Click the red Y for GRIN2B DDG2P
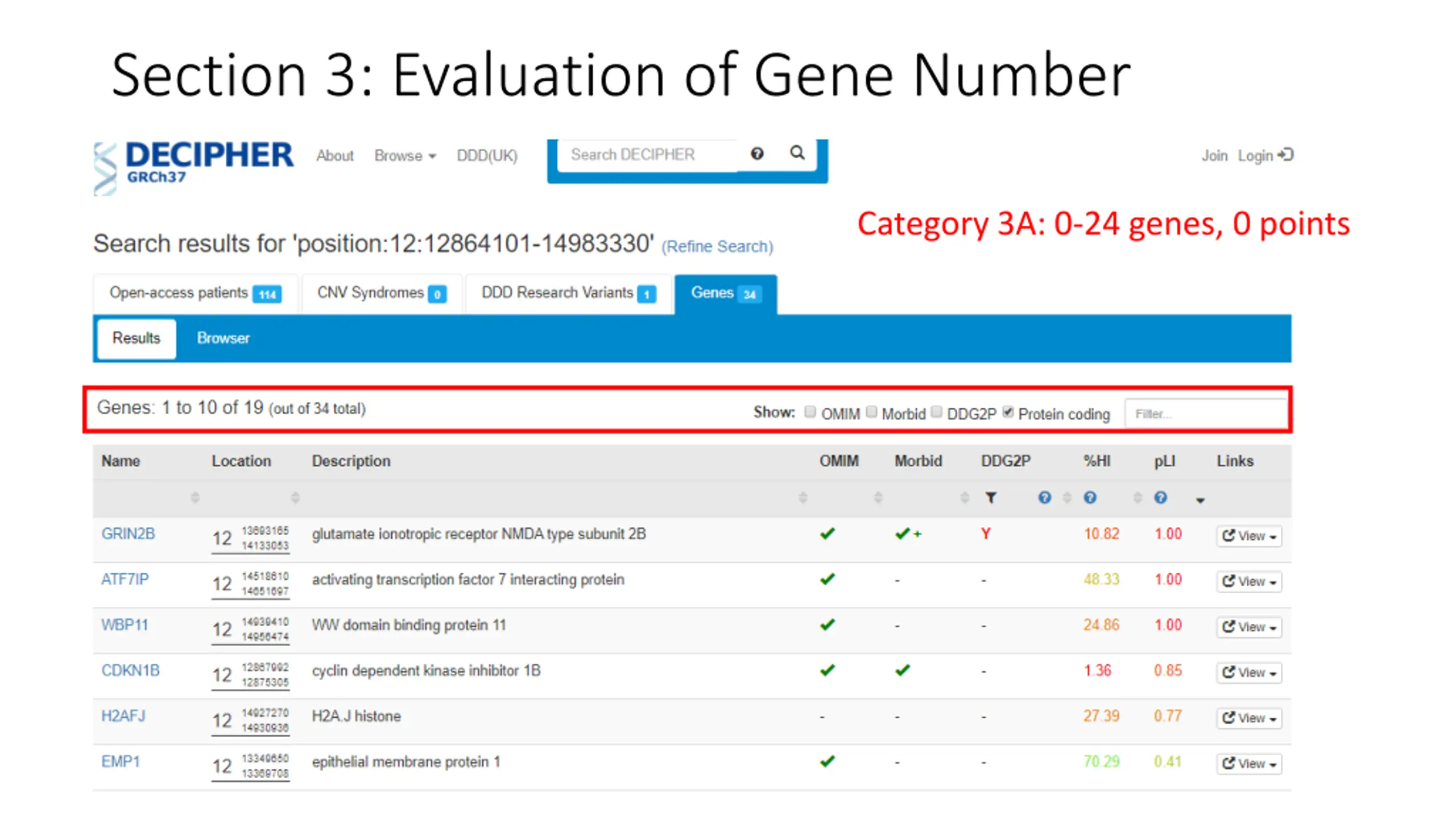This screenshot has height=819, width=1456. (986, 533)
